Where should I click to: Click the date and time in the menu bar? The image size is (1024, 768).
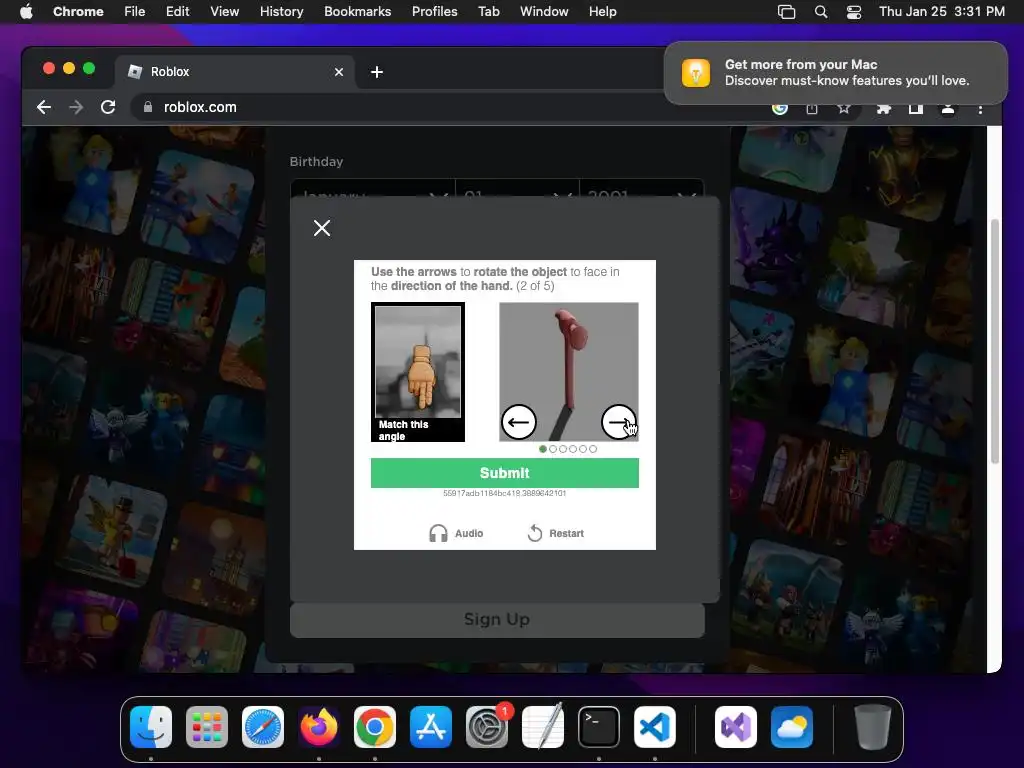pos(942,11)
